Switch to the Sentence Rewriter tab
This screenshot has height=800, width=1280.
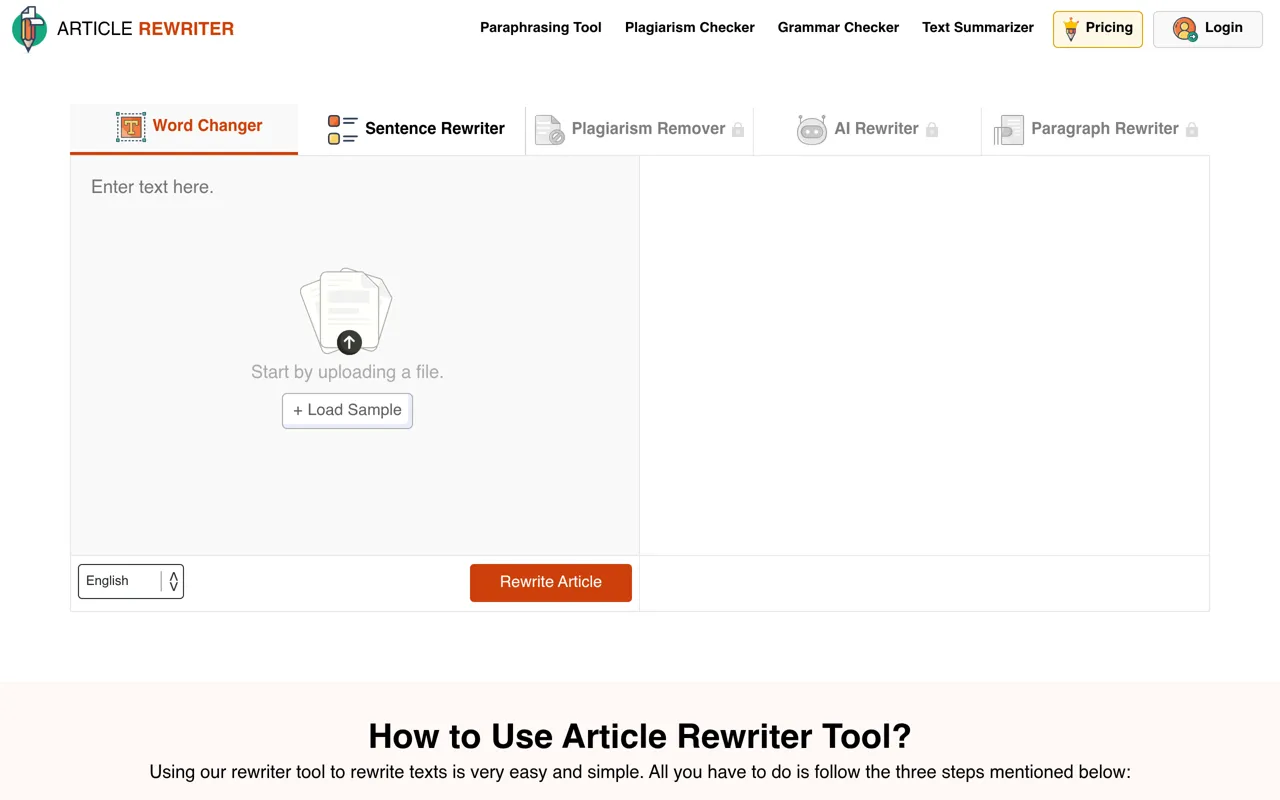412,129
